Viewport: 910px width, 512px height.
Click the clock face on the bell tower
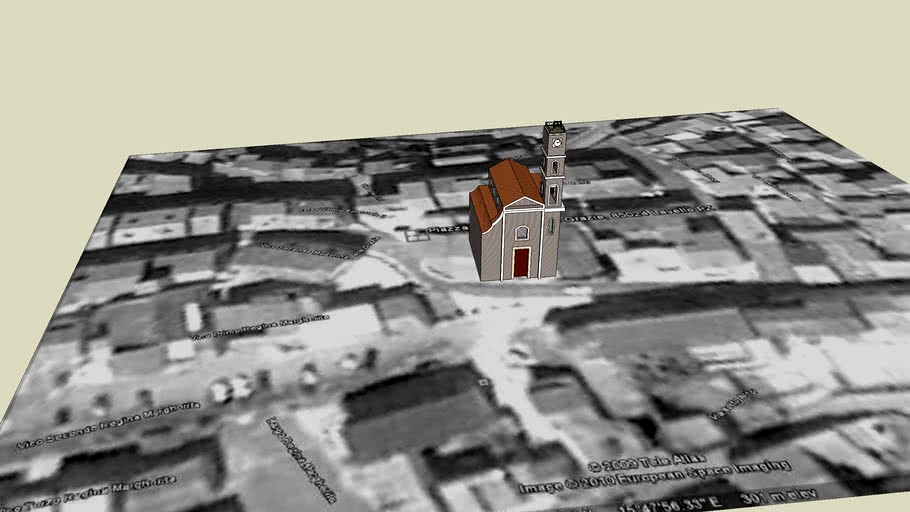(557, 143)
